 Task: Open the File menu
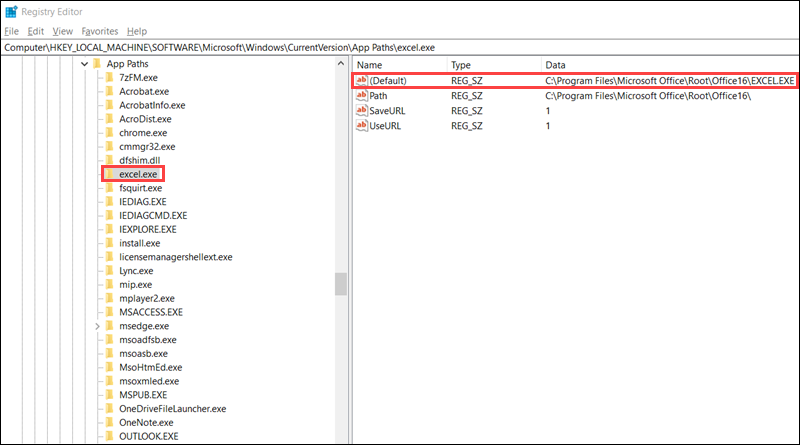pos(12,31)
